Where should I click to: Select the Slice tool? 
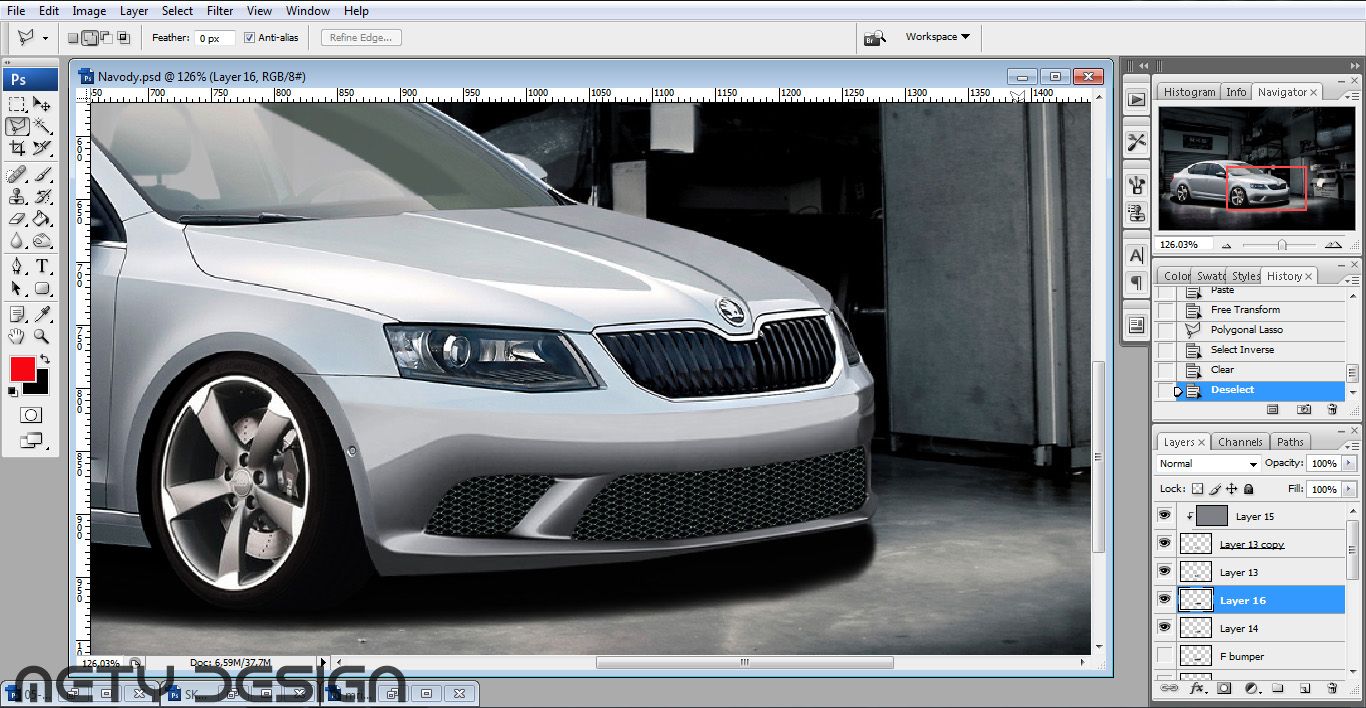[42, 148]
